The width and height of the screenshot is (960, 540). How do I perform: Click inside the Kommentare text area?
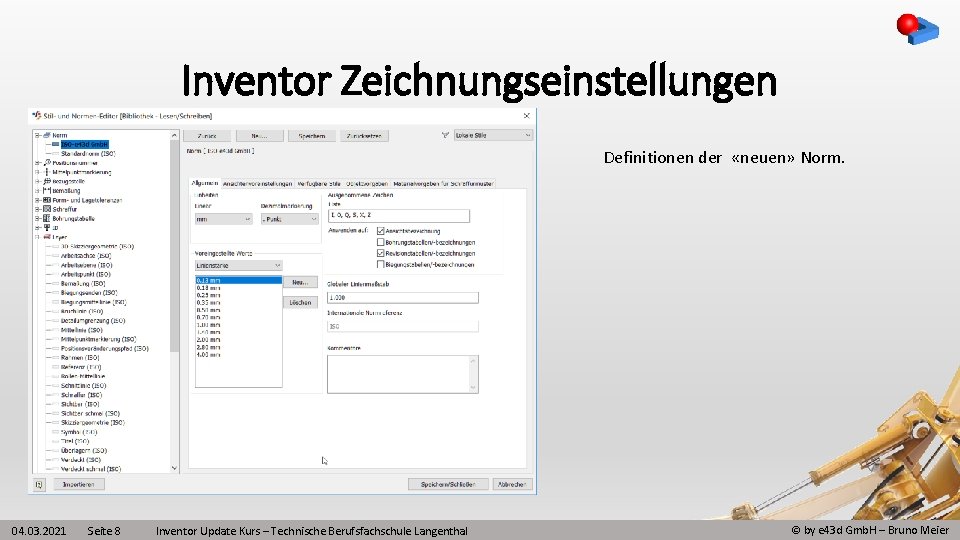398,374
